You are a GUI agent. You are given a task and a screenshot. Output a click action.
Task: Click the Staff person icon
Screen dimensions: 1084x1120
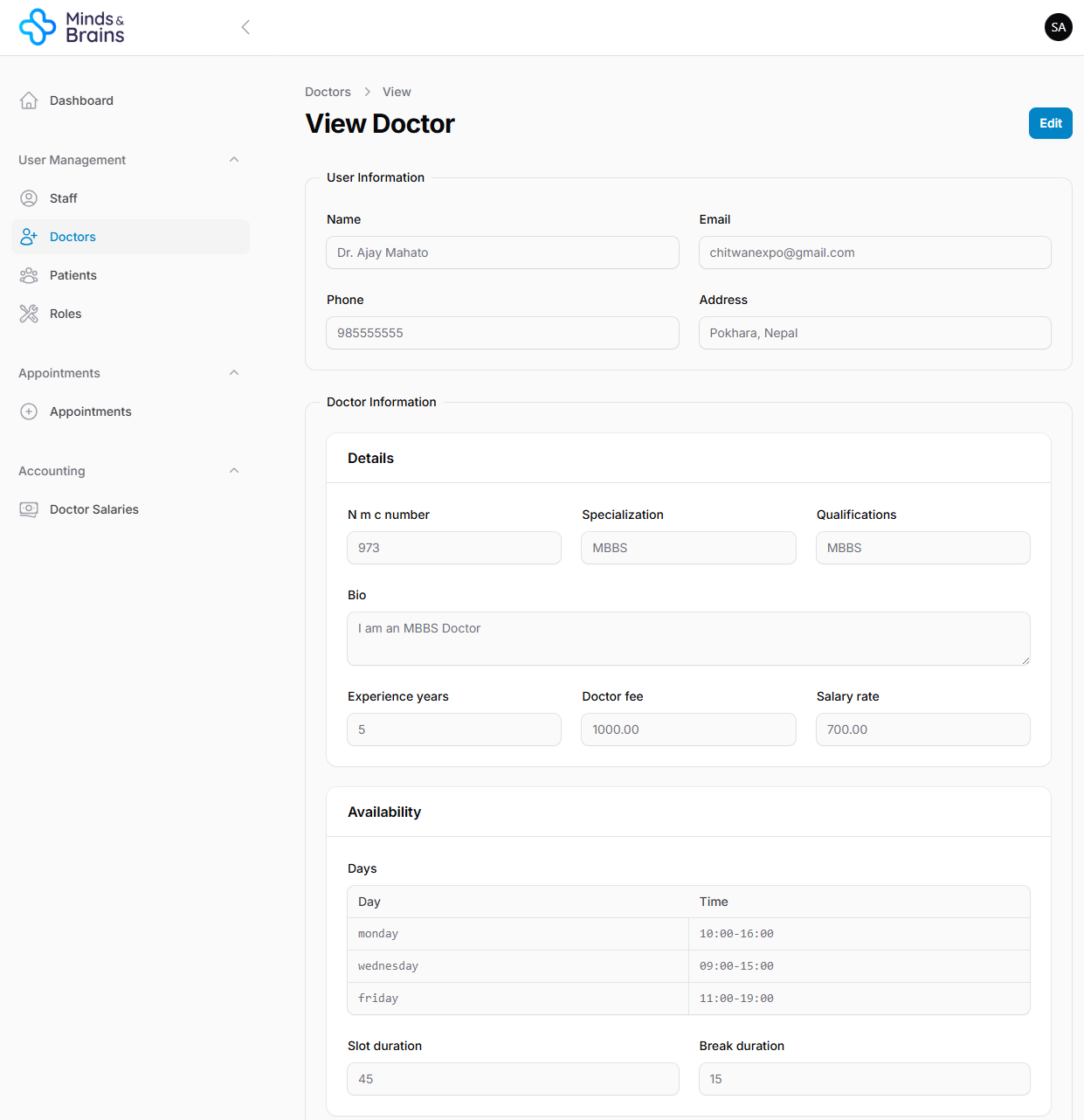pyautogui.click(x=29, y=198)
